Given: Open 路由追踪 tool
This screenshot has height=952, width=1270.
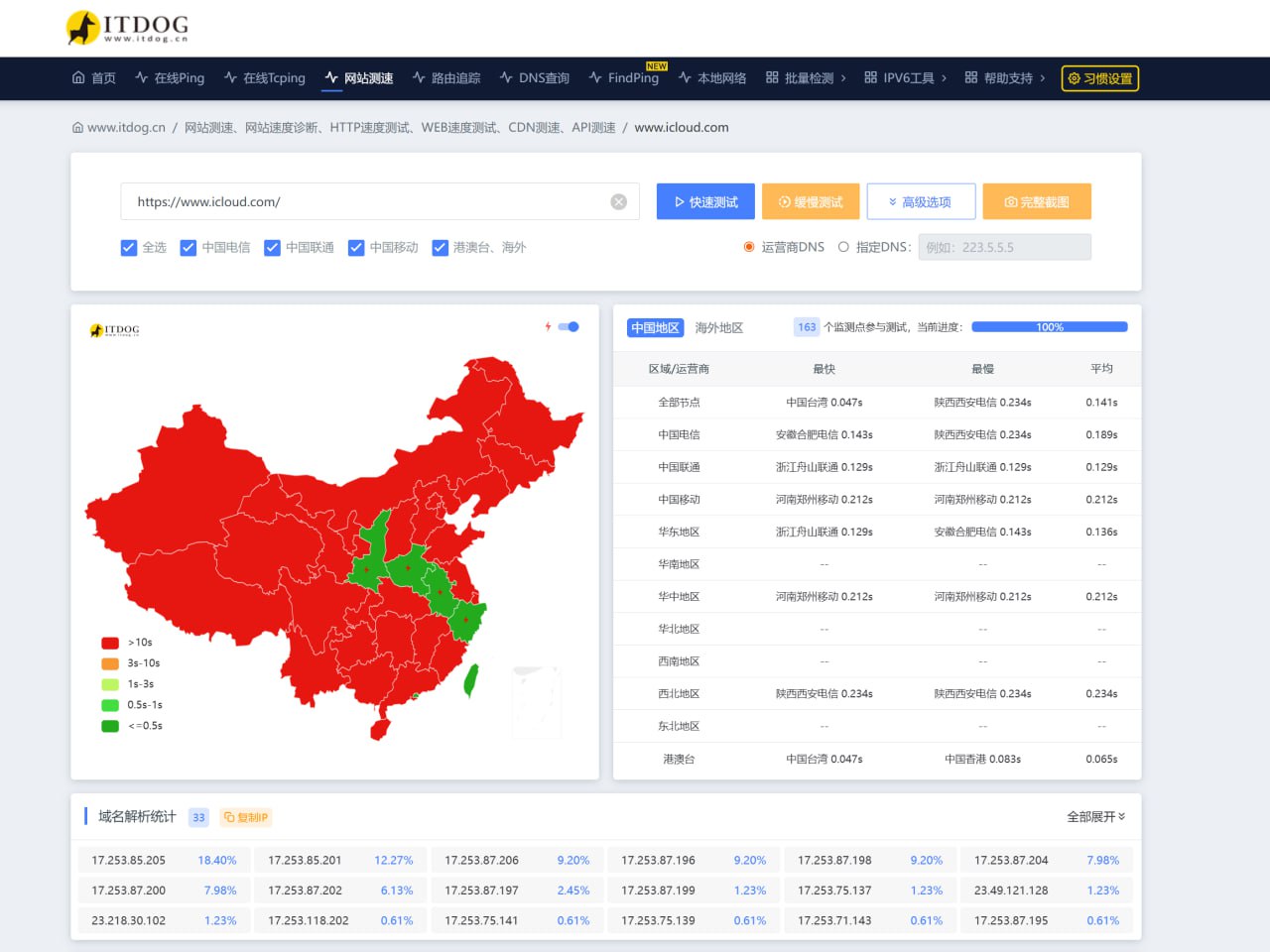Looking at the screenshot, I should tap(446, 77).
